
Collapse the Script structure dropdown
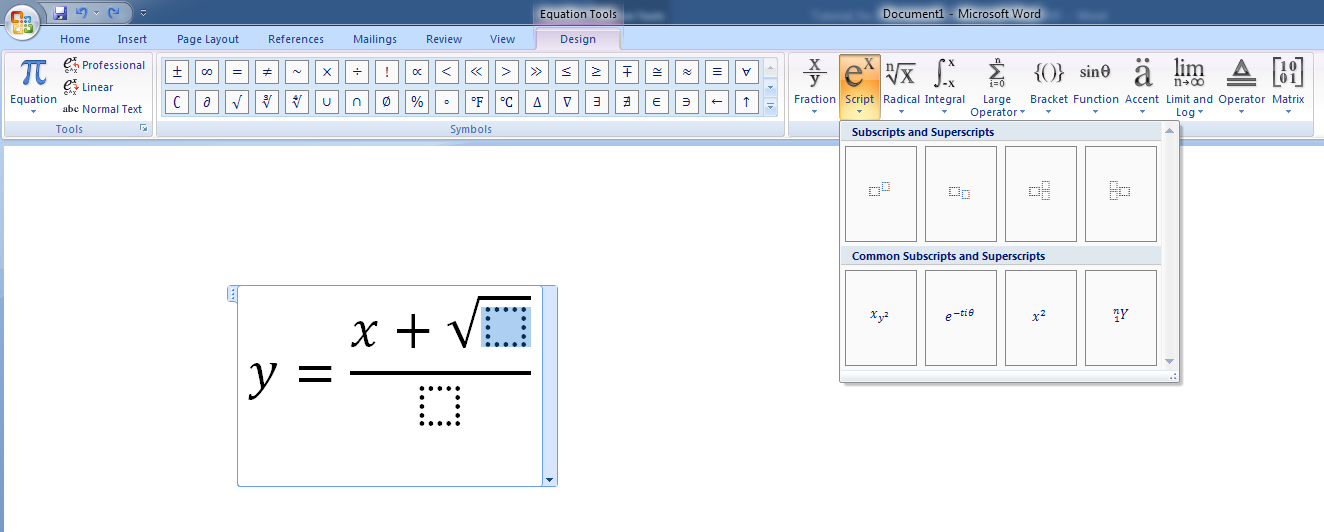(x=860, y=87)
